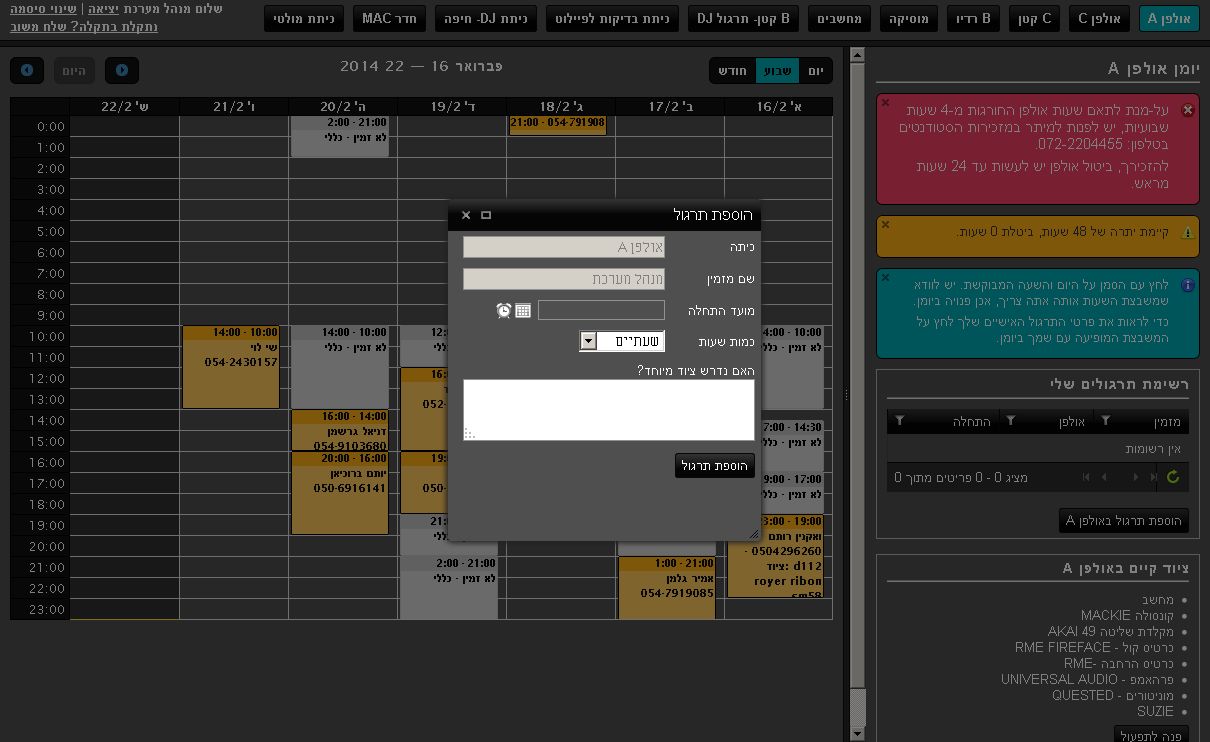Open filter on מזמין column header
Screen dimensions: 1210x742
tap(1105, 422)
